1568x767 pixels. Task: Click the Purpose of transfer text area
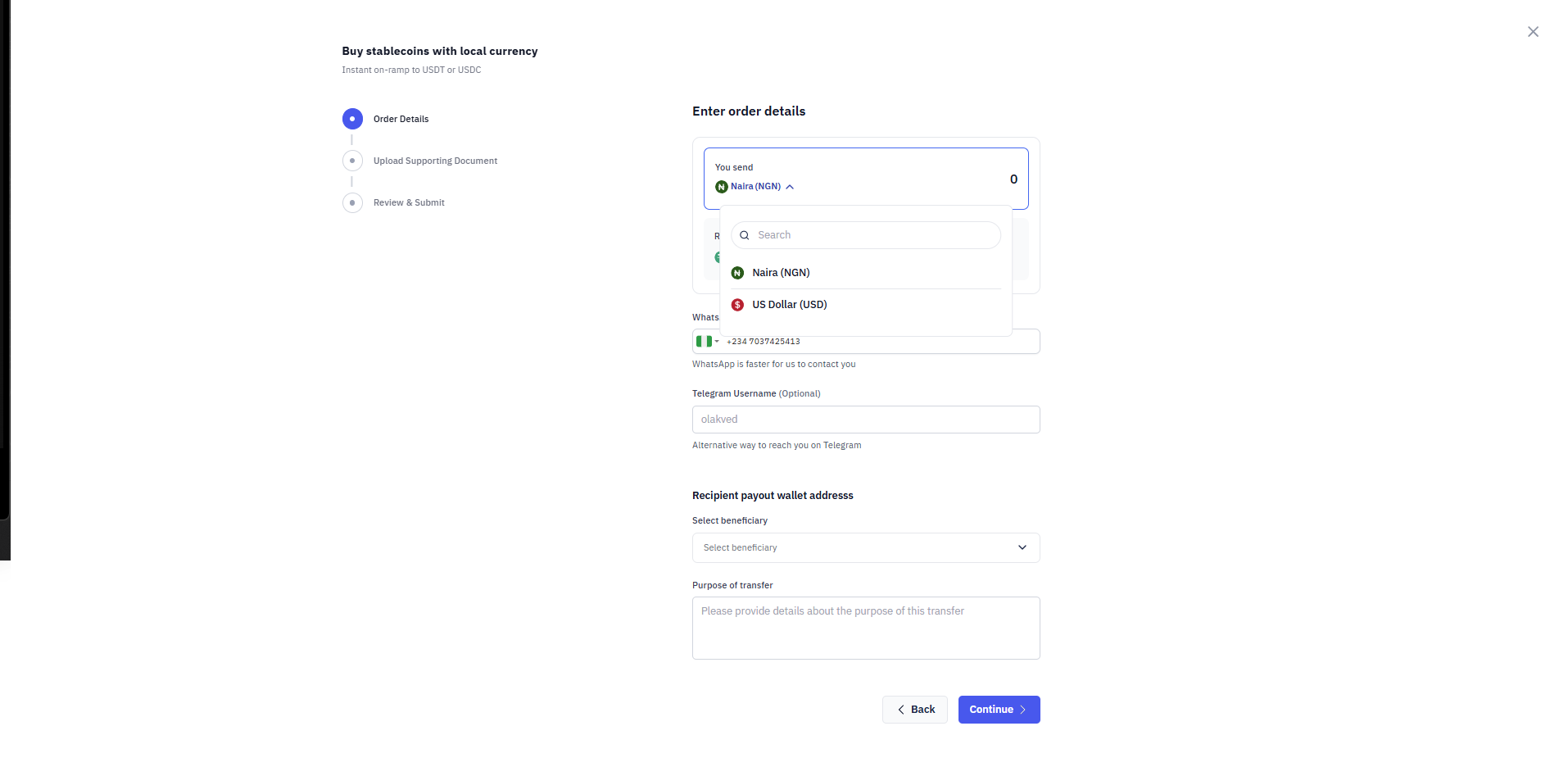[866, 628]
